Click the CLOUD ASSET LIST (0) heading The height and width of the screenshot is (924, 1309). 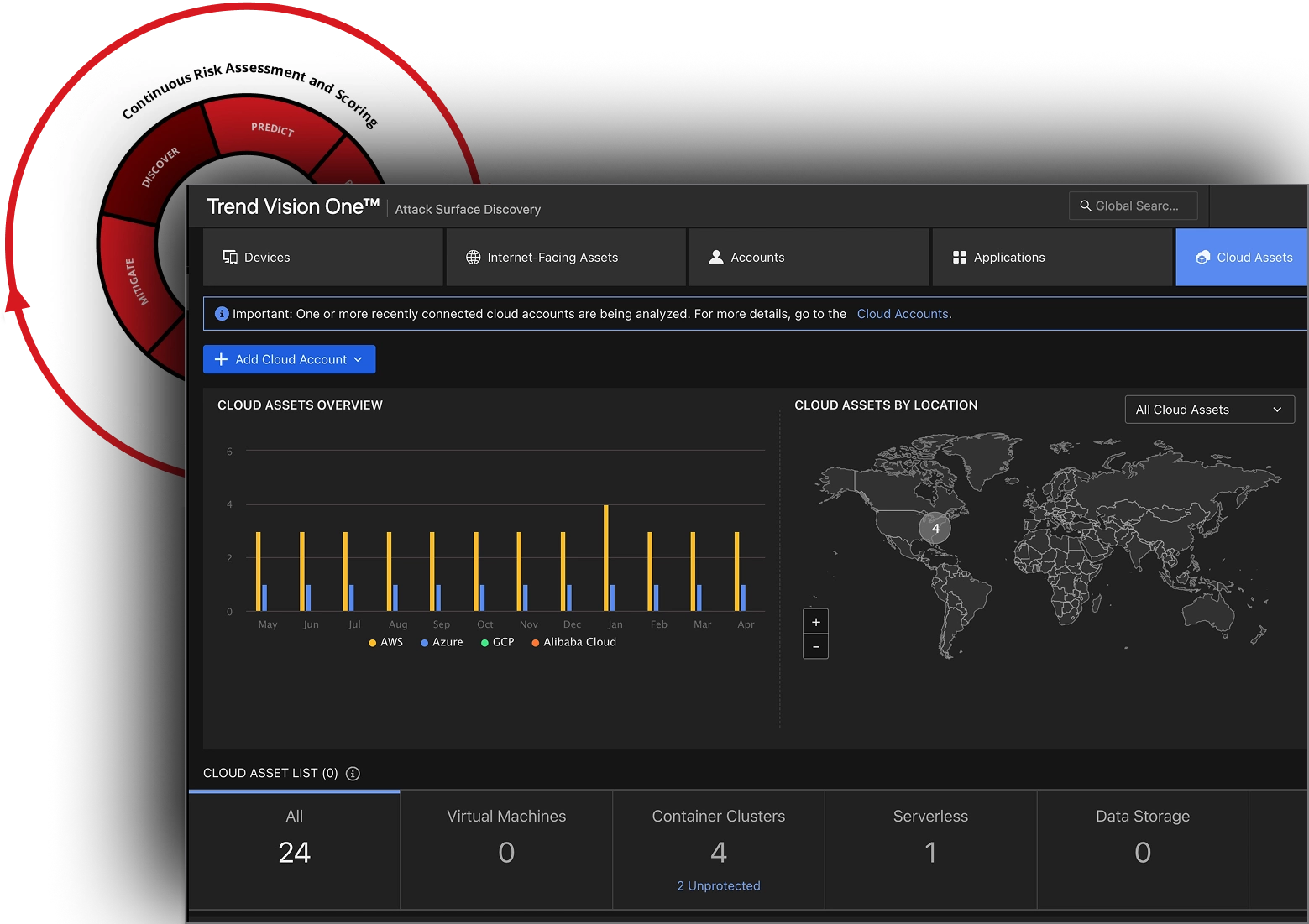click(x=270, y=773)
